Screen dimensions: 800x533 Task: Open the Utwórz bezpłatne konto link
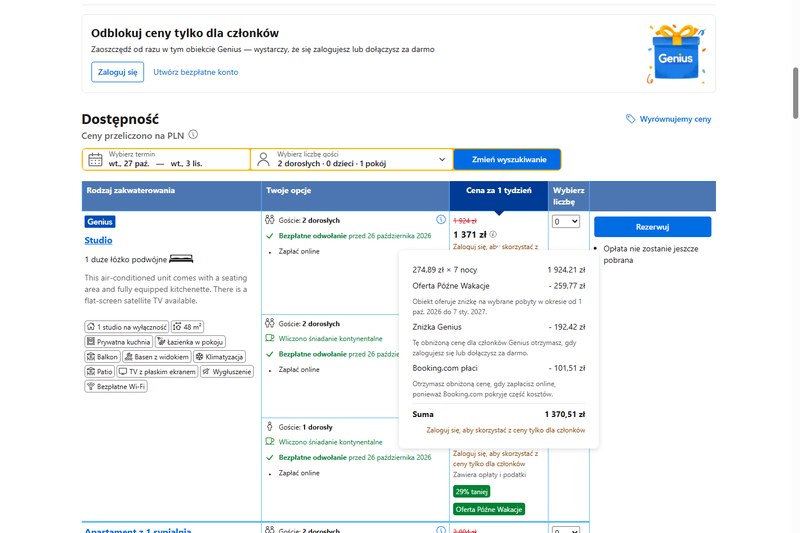[195, 72]
